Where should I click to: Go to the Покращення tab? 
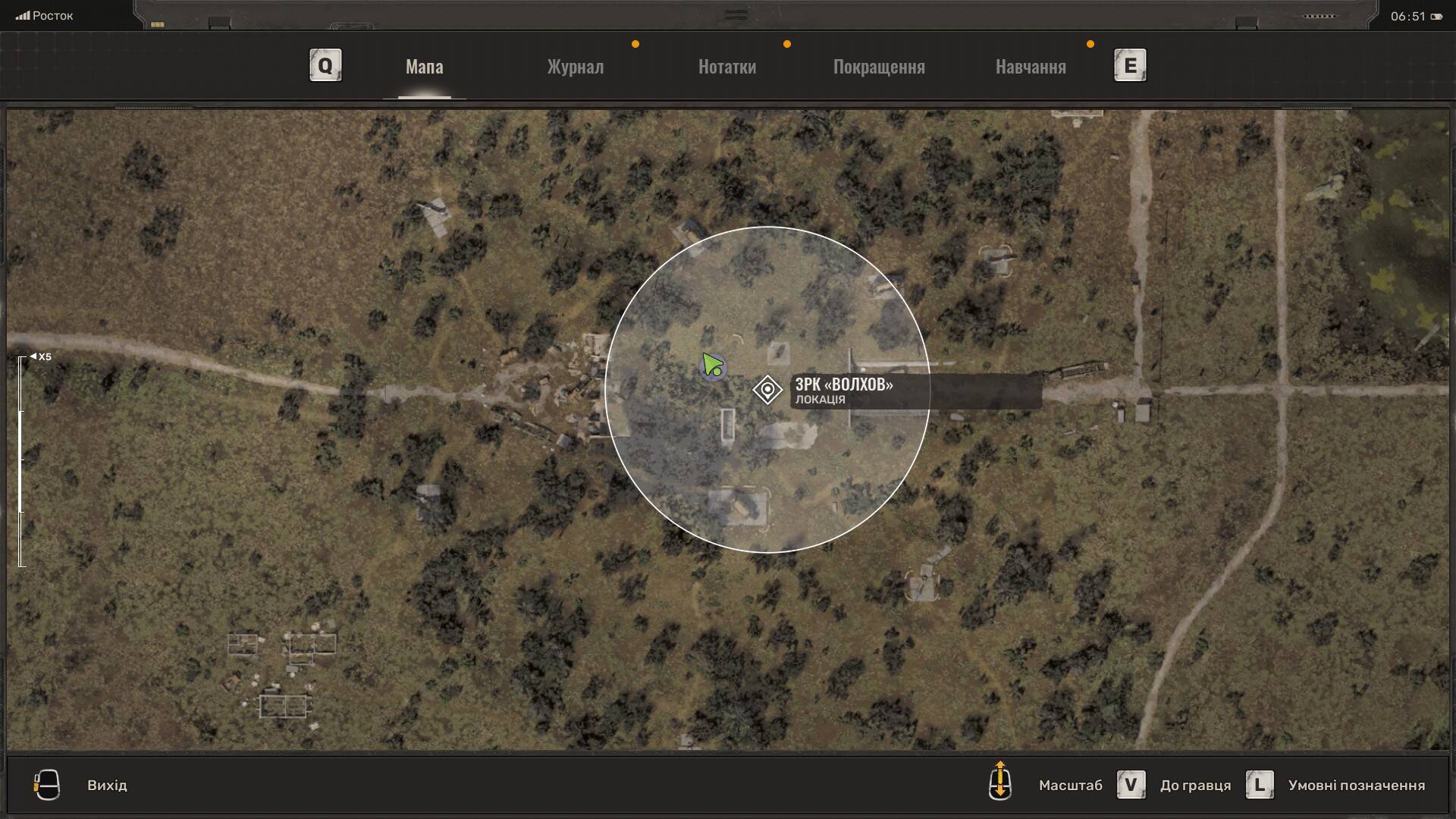tap(879, 67)
